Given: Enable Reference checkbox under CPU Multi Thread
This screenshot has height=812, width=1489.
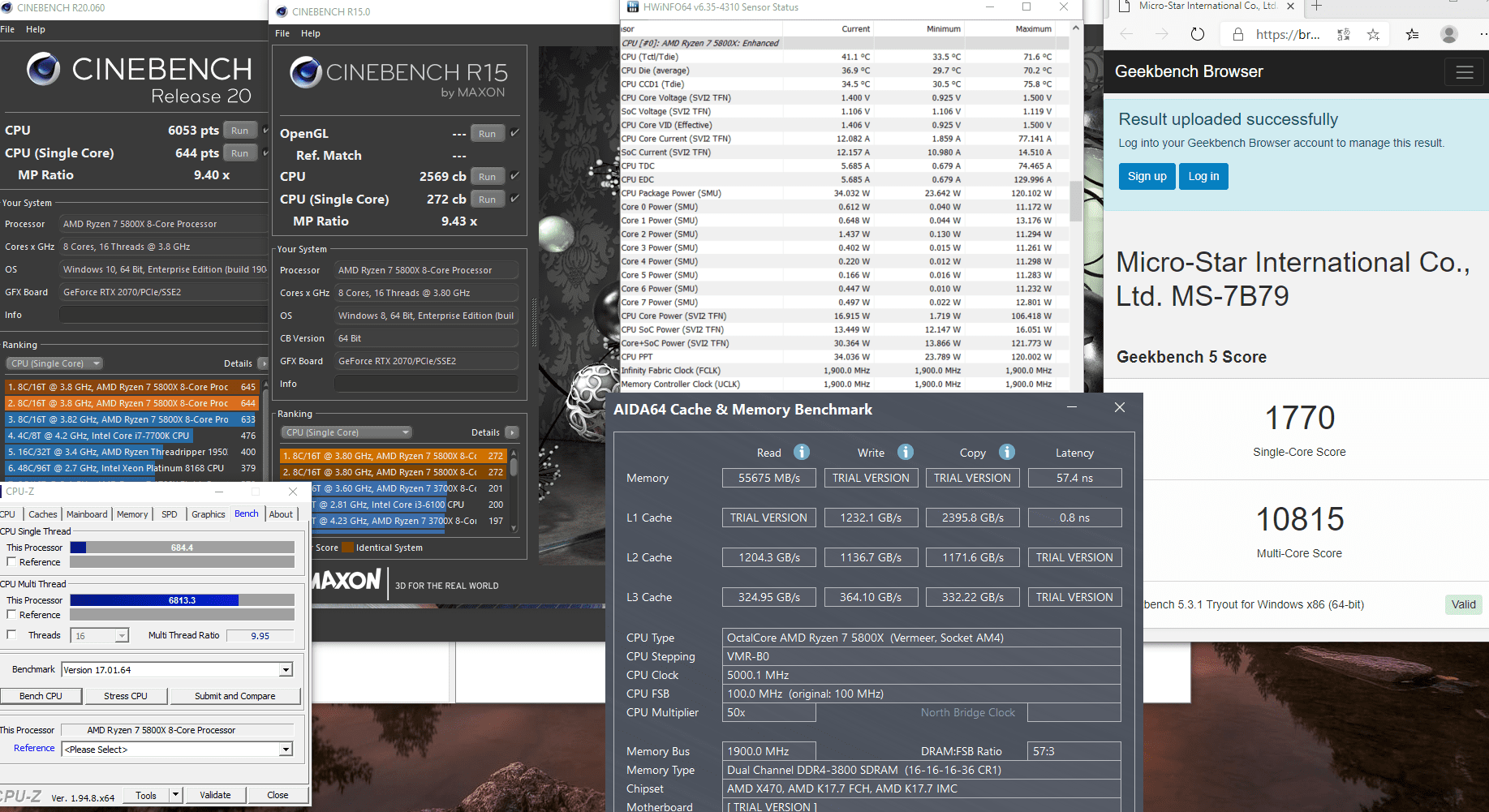Looking at the screenshot, I should point(11,615).
